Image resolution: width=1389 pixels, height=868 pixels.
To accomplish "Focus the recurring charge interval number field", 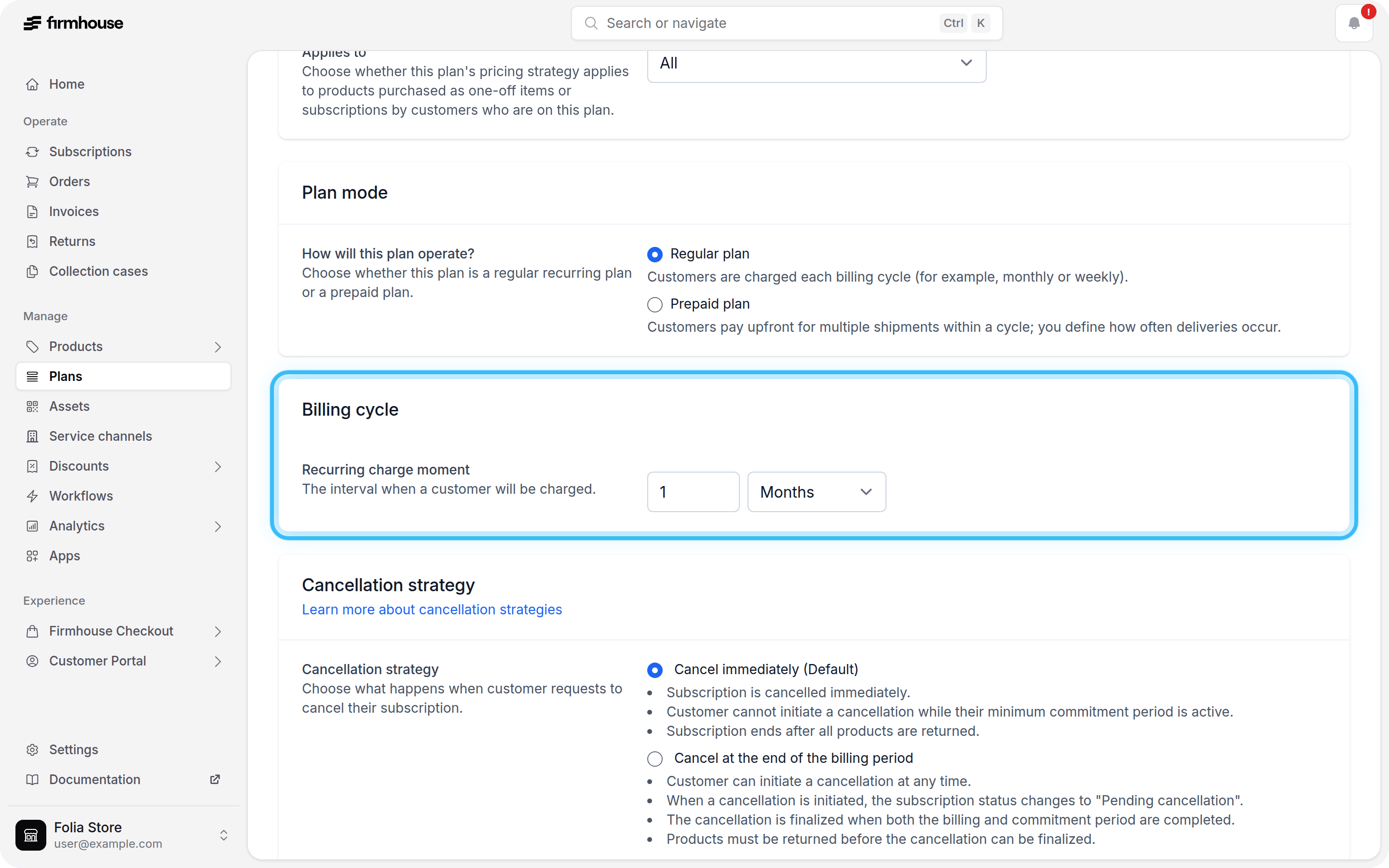I will (693, 492).
